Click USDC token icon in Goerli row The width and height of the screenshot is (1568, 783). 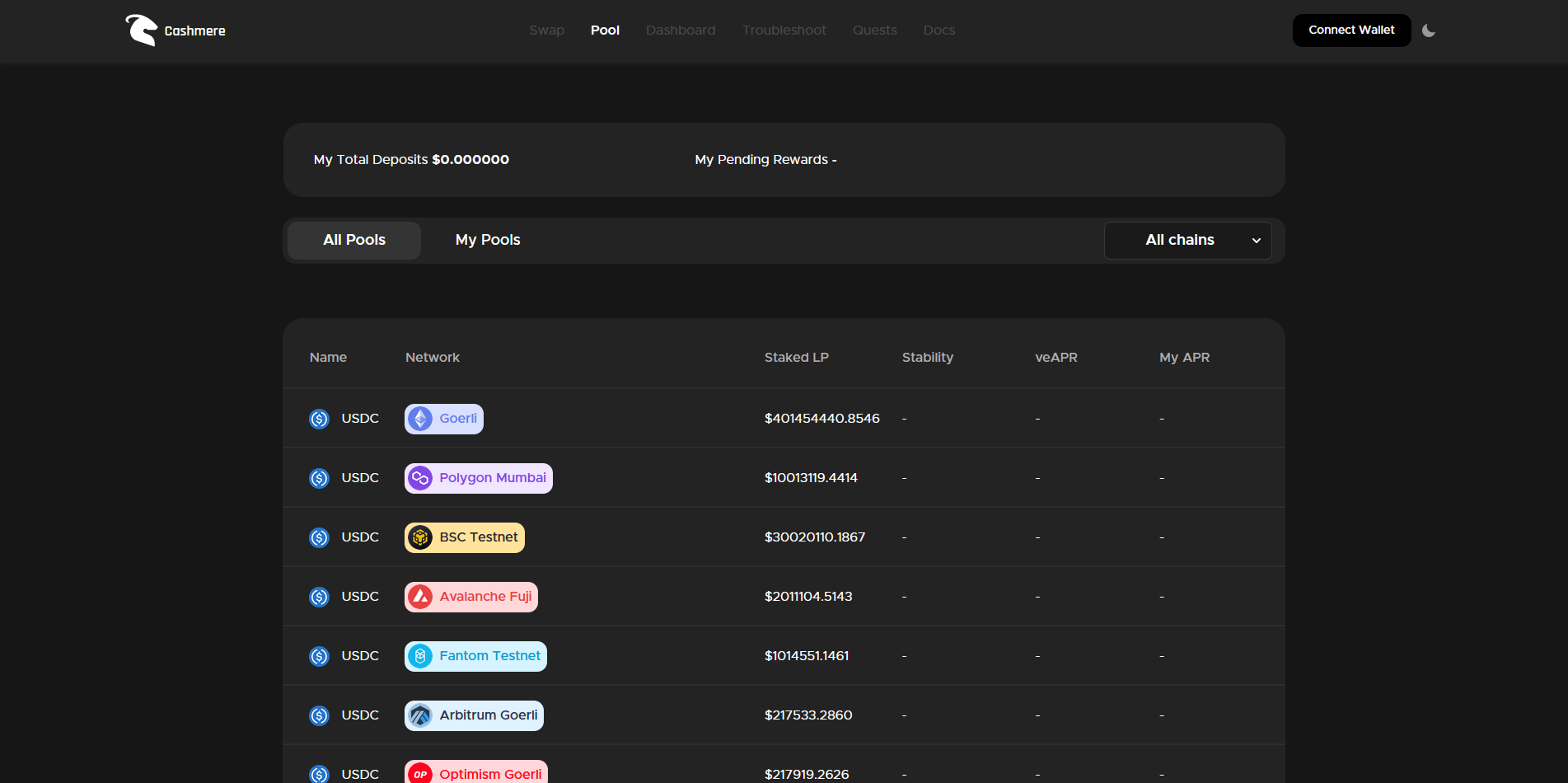click(x=319, y=419)
